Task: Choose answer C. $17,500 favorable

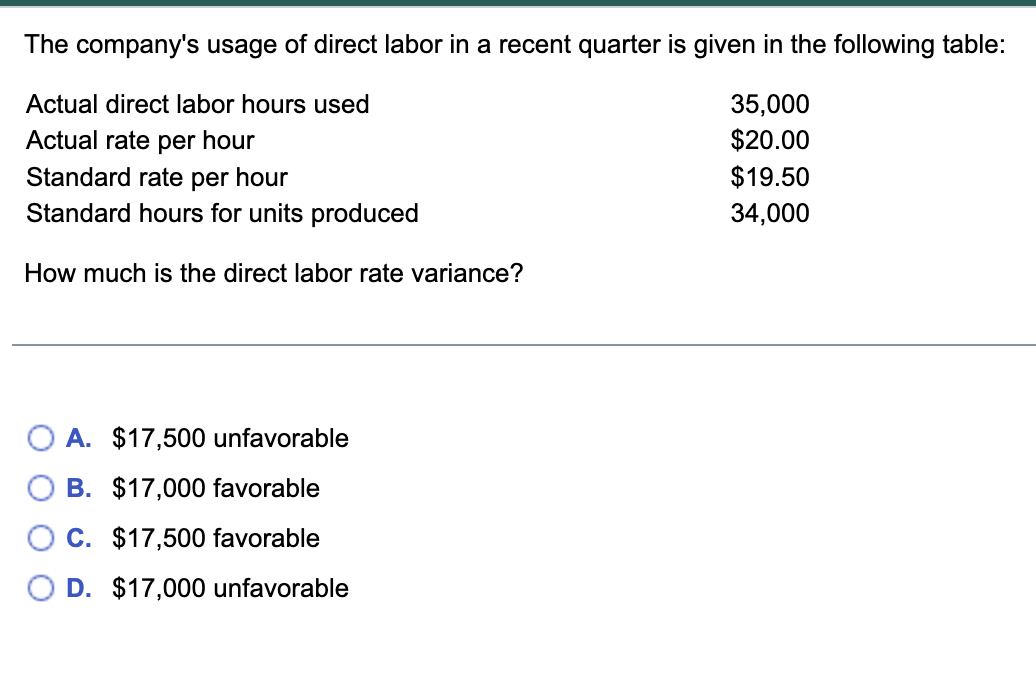Action: (216, 538)
